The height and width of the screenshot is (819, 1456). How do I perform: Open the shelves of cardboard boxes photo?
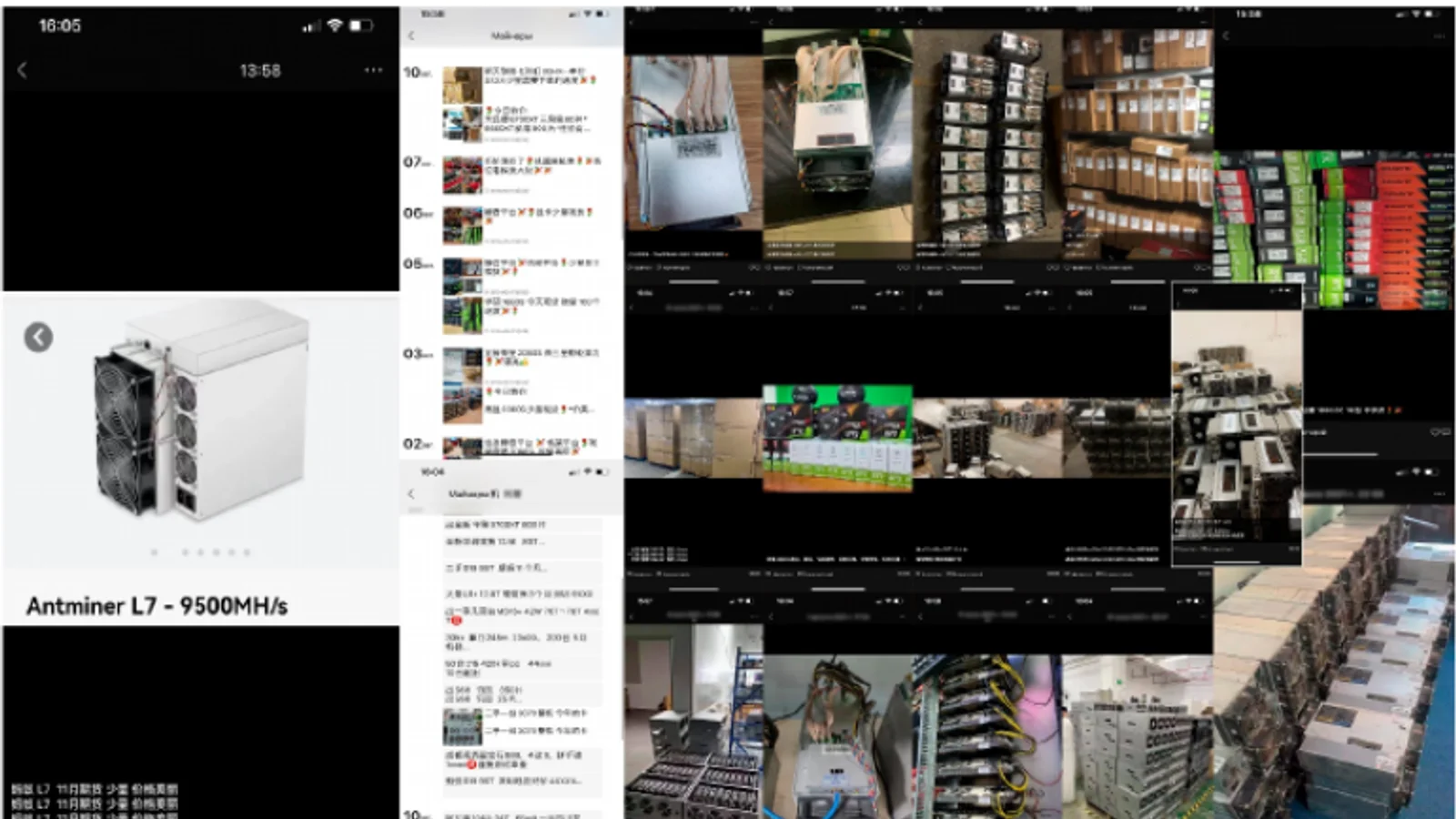pos(1137,143)
